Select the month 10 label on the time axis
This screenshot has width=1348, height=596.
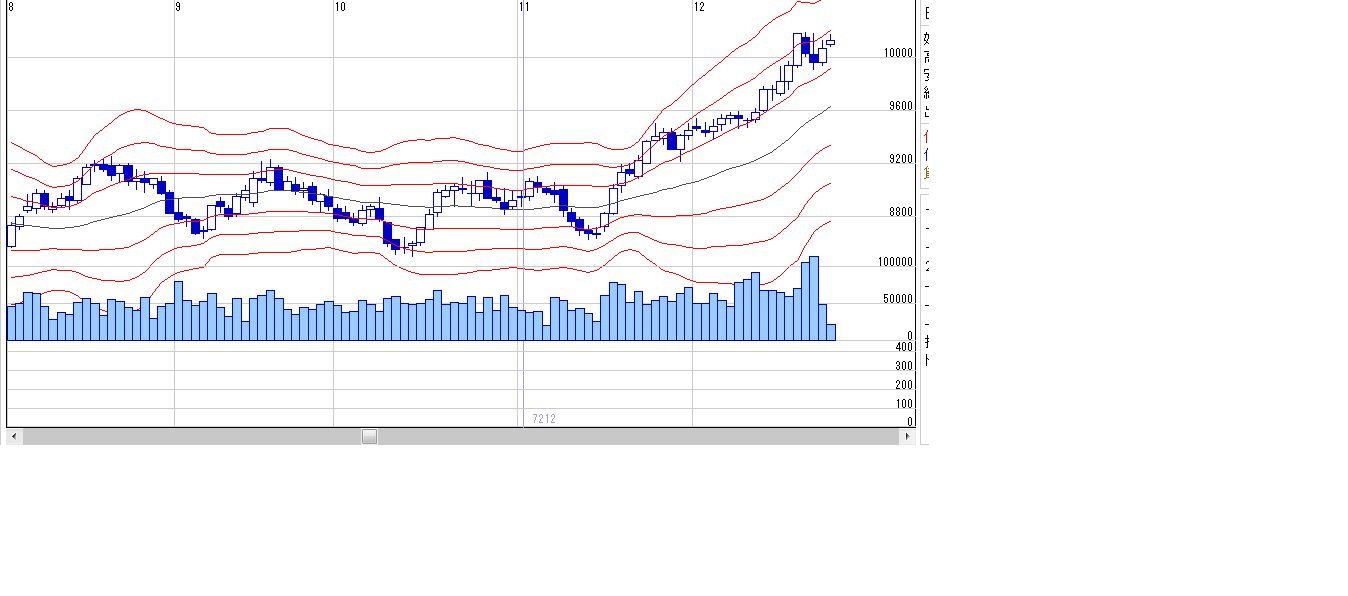(x=340, y=7)
